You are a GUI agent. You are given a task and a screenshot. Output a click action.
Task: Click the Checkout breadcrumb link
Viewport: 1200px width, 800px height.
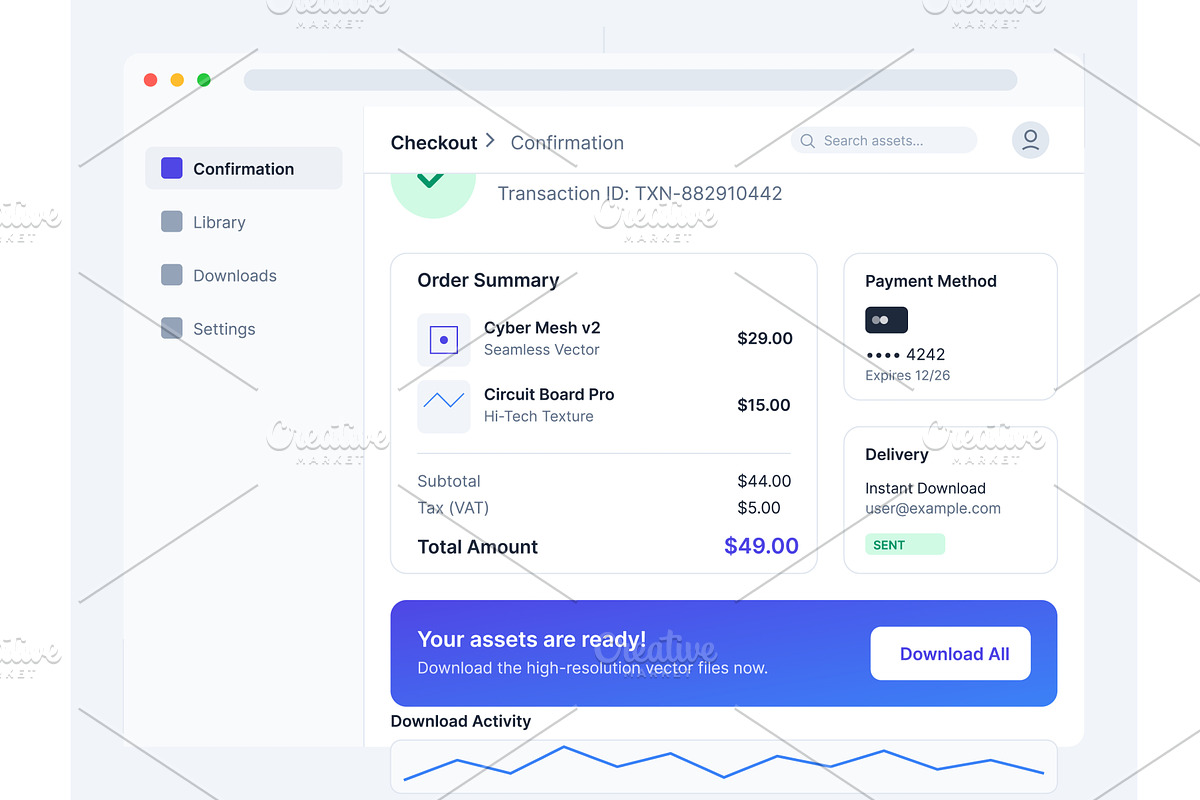coord(434,143)
